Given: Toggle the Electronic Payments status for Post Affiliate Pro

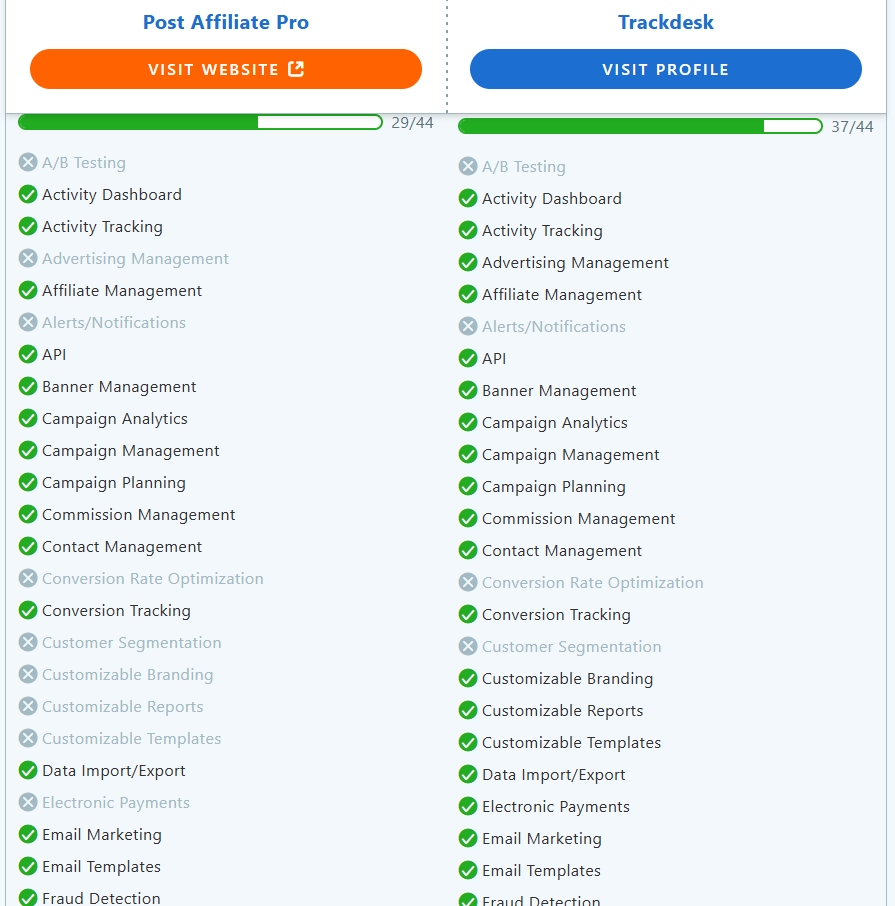Looking at the screenshot, I should (27, 802).
